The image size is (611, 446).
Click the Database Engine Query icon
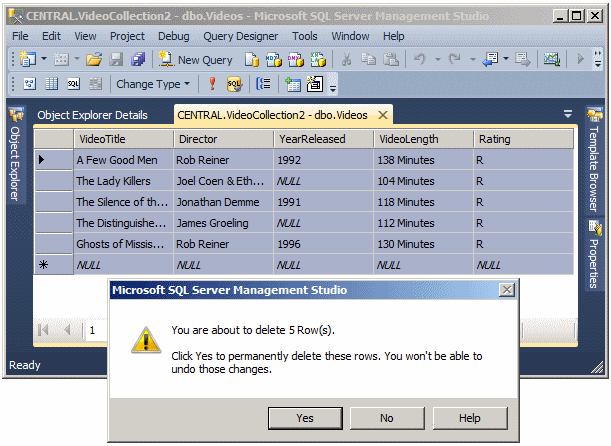(252, 60)
